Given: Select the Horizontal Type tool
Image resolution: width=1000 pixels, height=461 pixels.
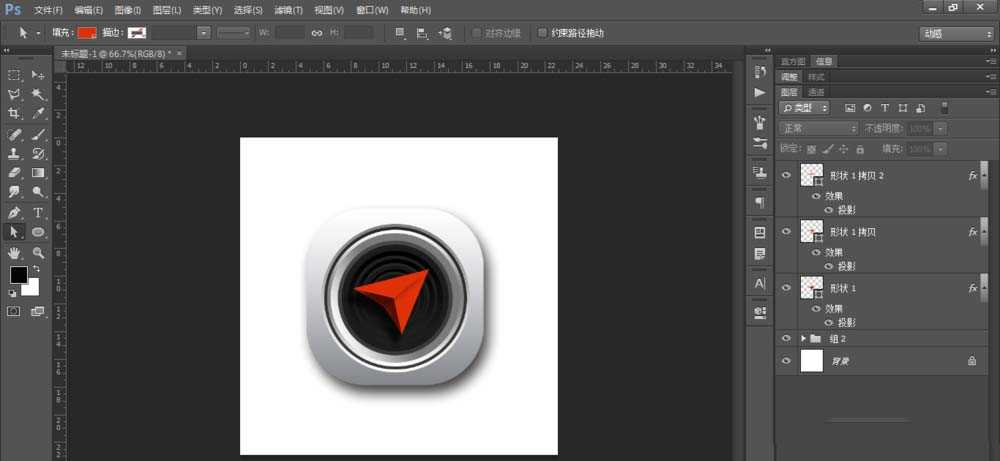Looking at the screenshot, I should click(x=38, y=213).
